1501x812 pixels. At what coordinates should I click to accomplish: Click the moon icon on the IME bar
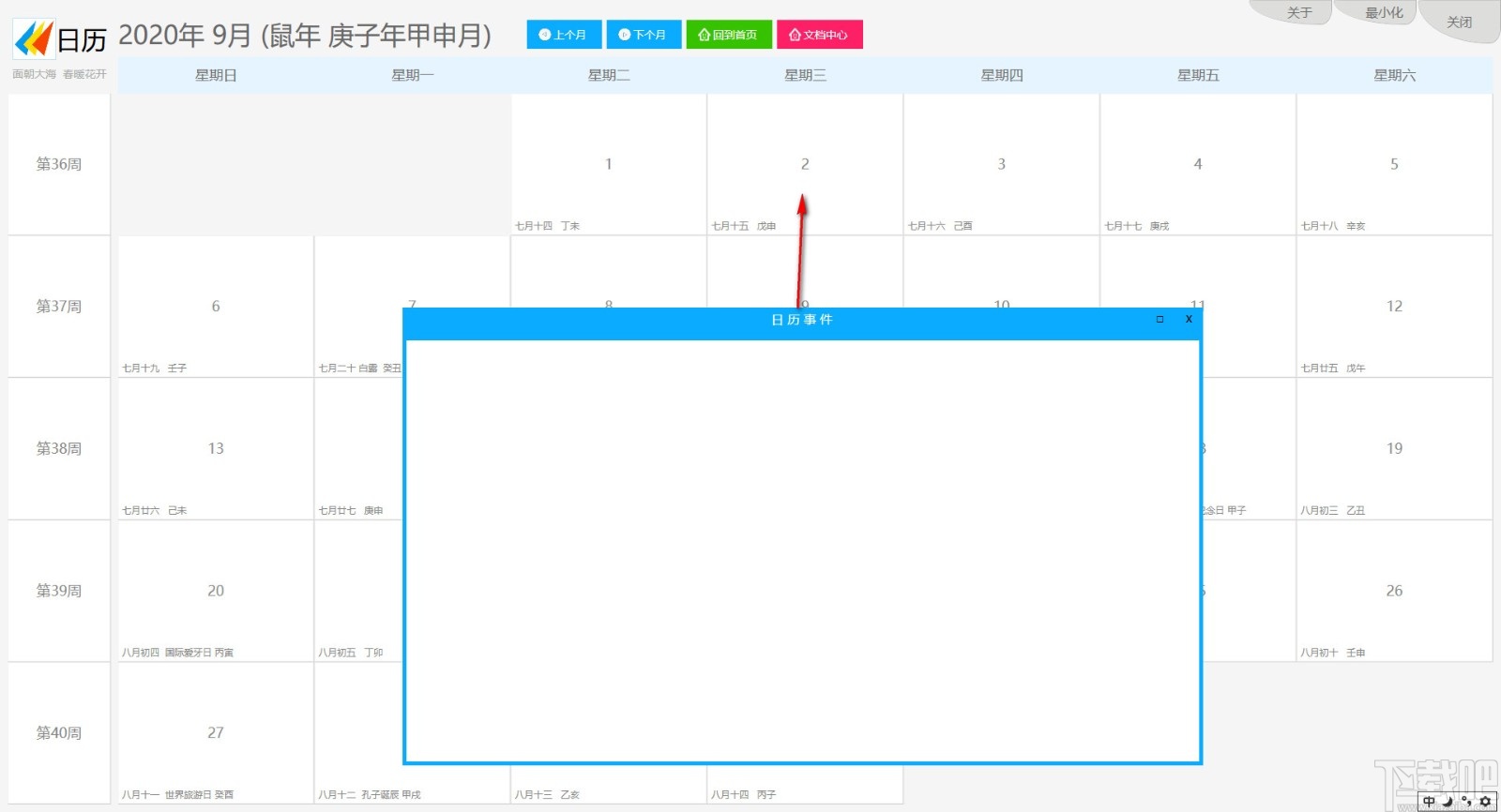click(1448, 802)
